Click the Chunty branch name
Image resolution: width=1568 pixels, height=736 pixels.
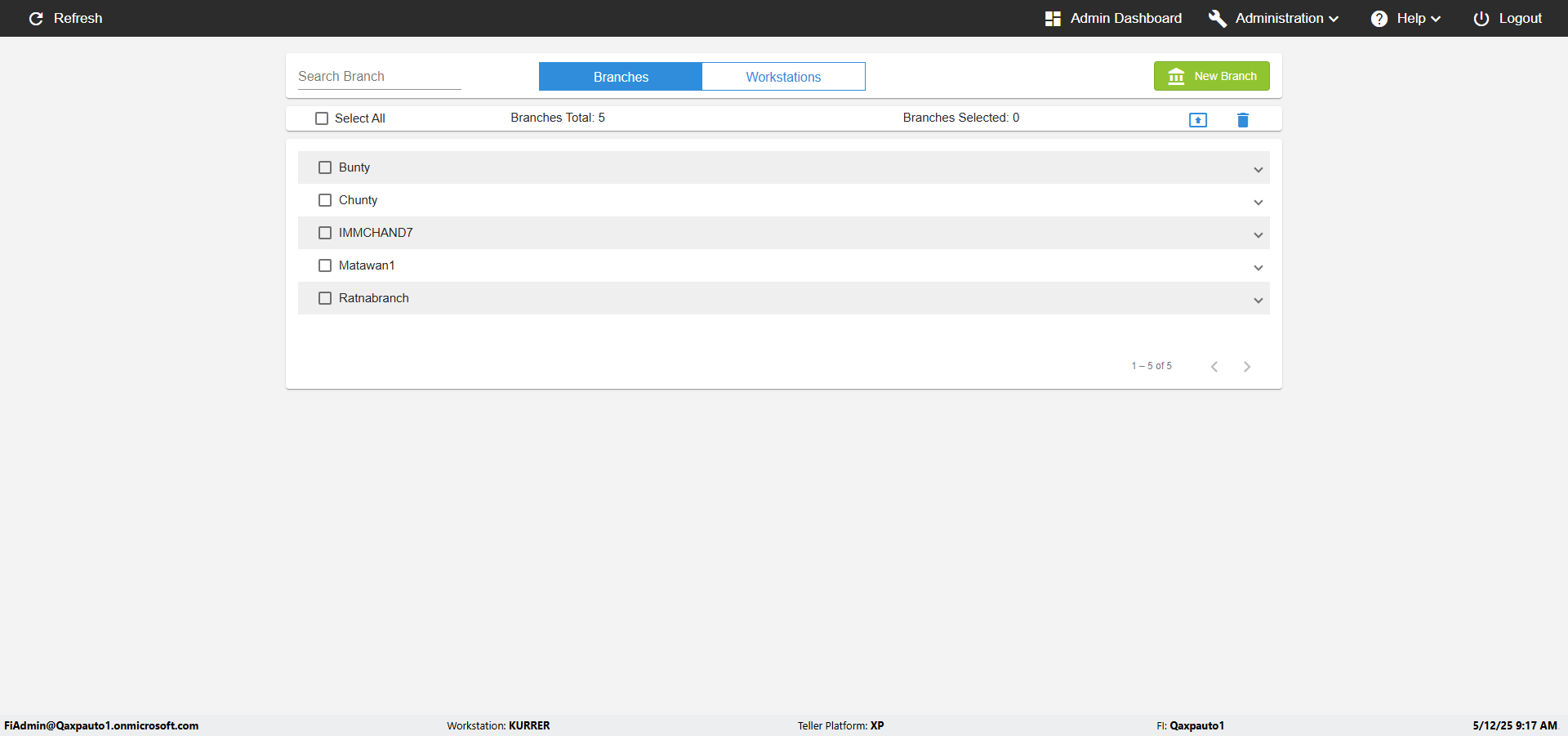click(359, 200)
